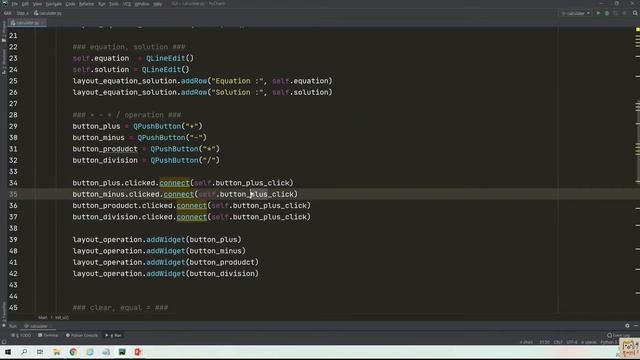Open the Navigate menu

(53, 4)
